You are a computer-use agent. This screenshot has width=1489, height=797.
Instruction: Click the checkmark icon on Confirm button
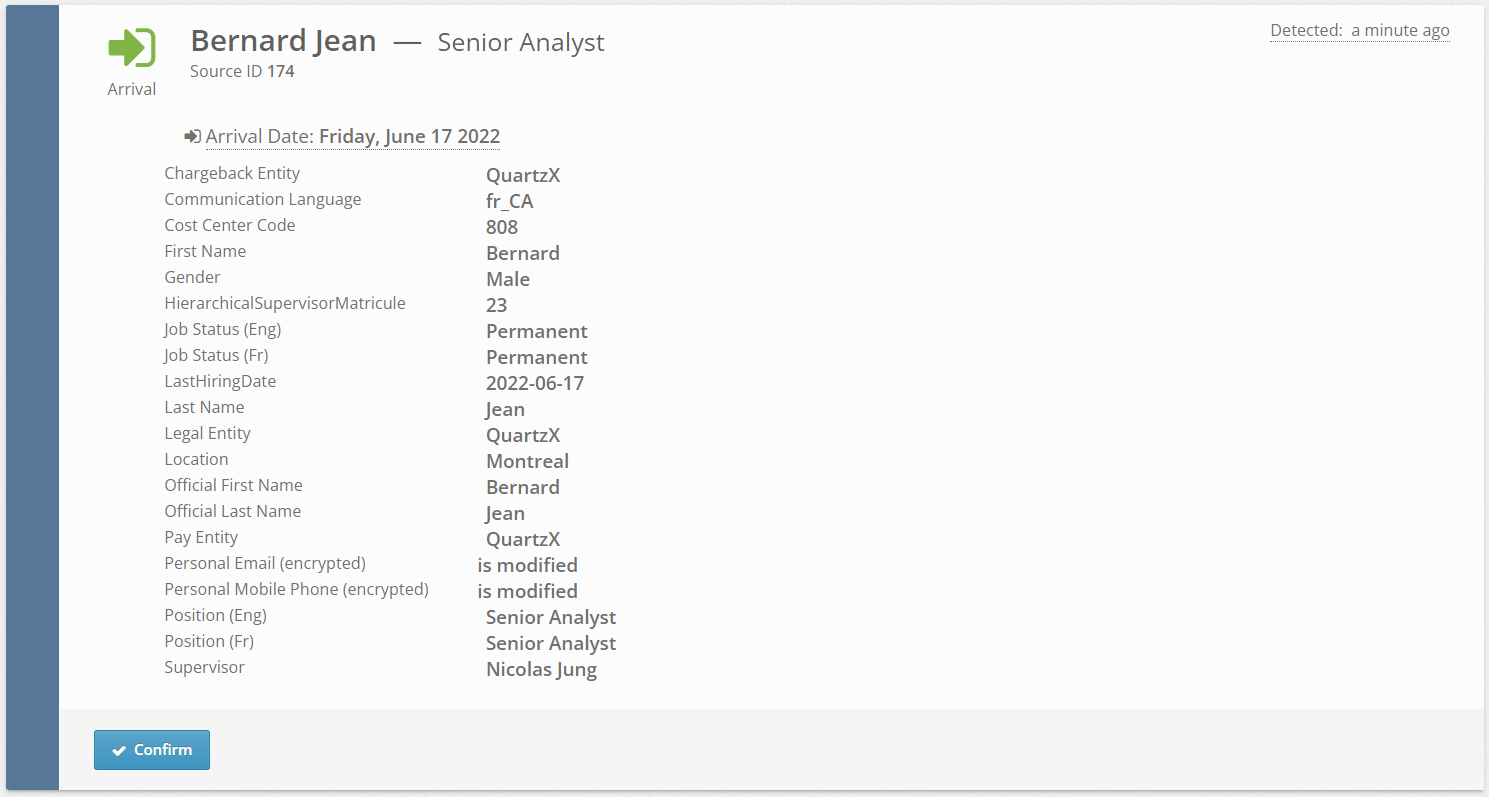click(x=119, y=751)
